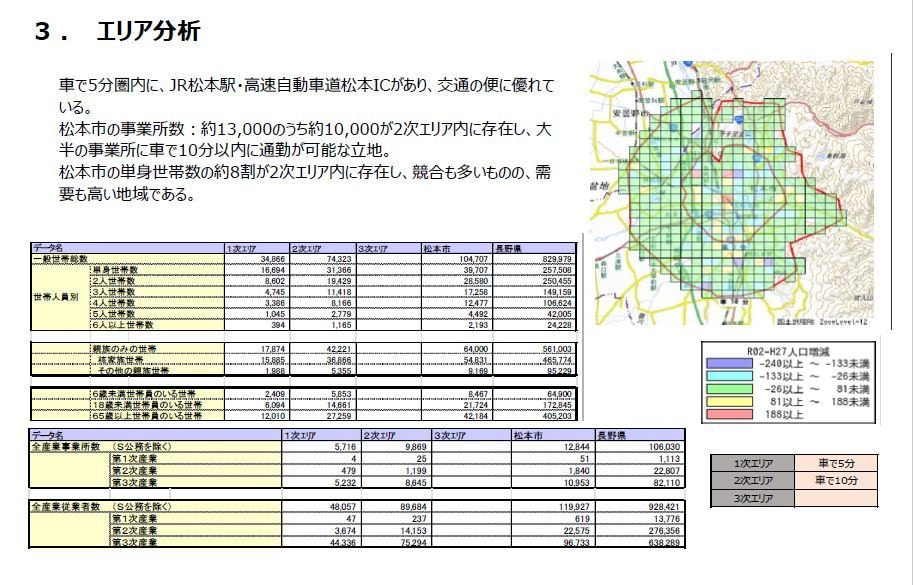Click the paragraph line mentioning 'JR松本駅・高速自動車道松本IC'
The image size is (913, 585).
[306, 86]
